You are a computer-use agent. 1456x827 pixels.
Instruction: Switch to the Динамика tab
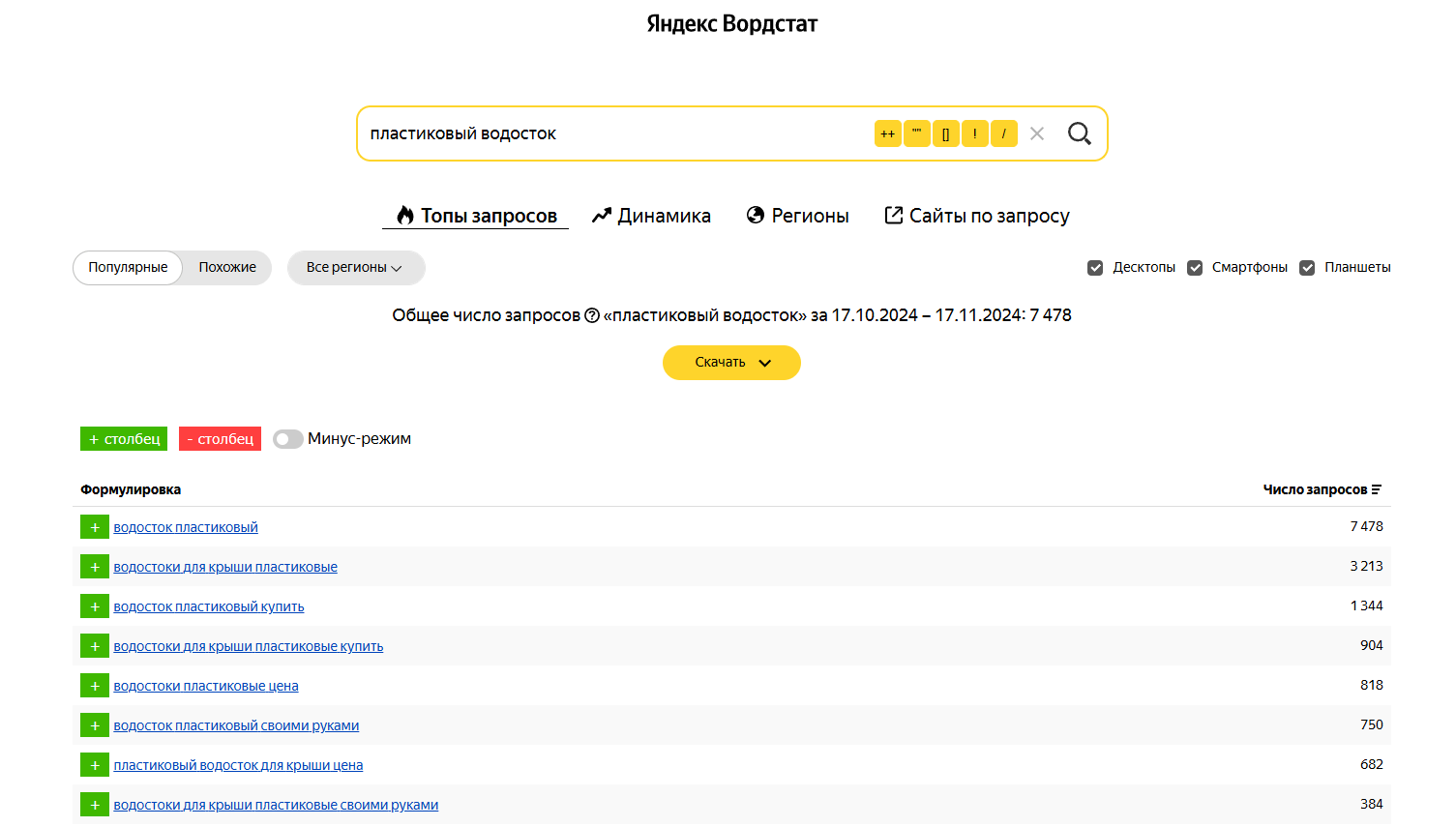click(x=651, y=216)
